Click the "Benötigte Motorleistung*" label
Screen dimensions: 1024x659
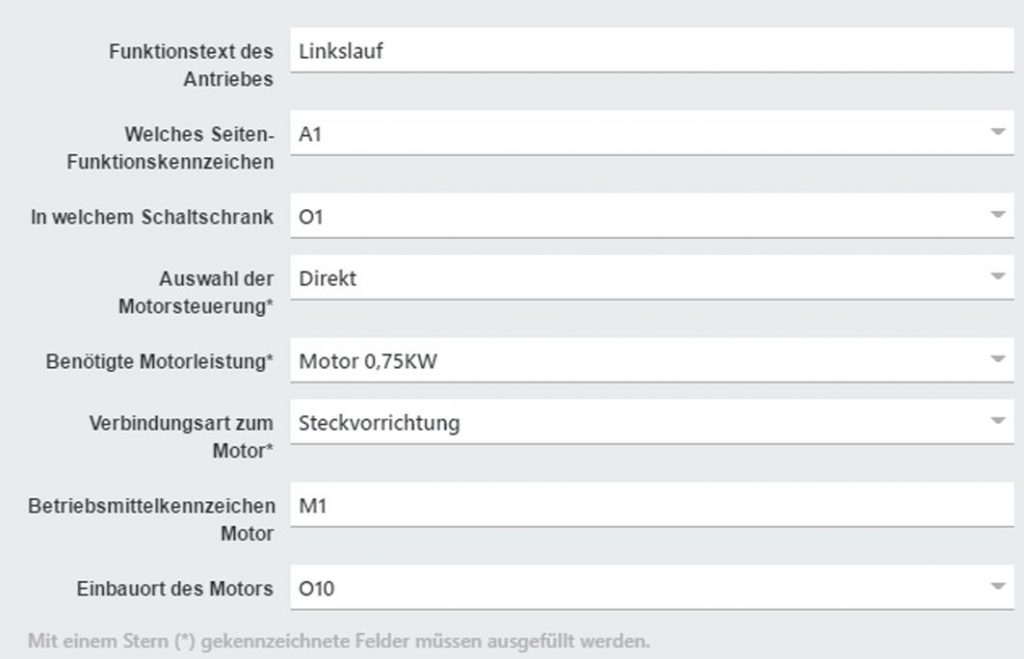pos(160,362)
